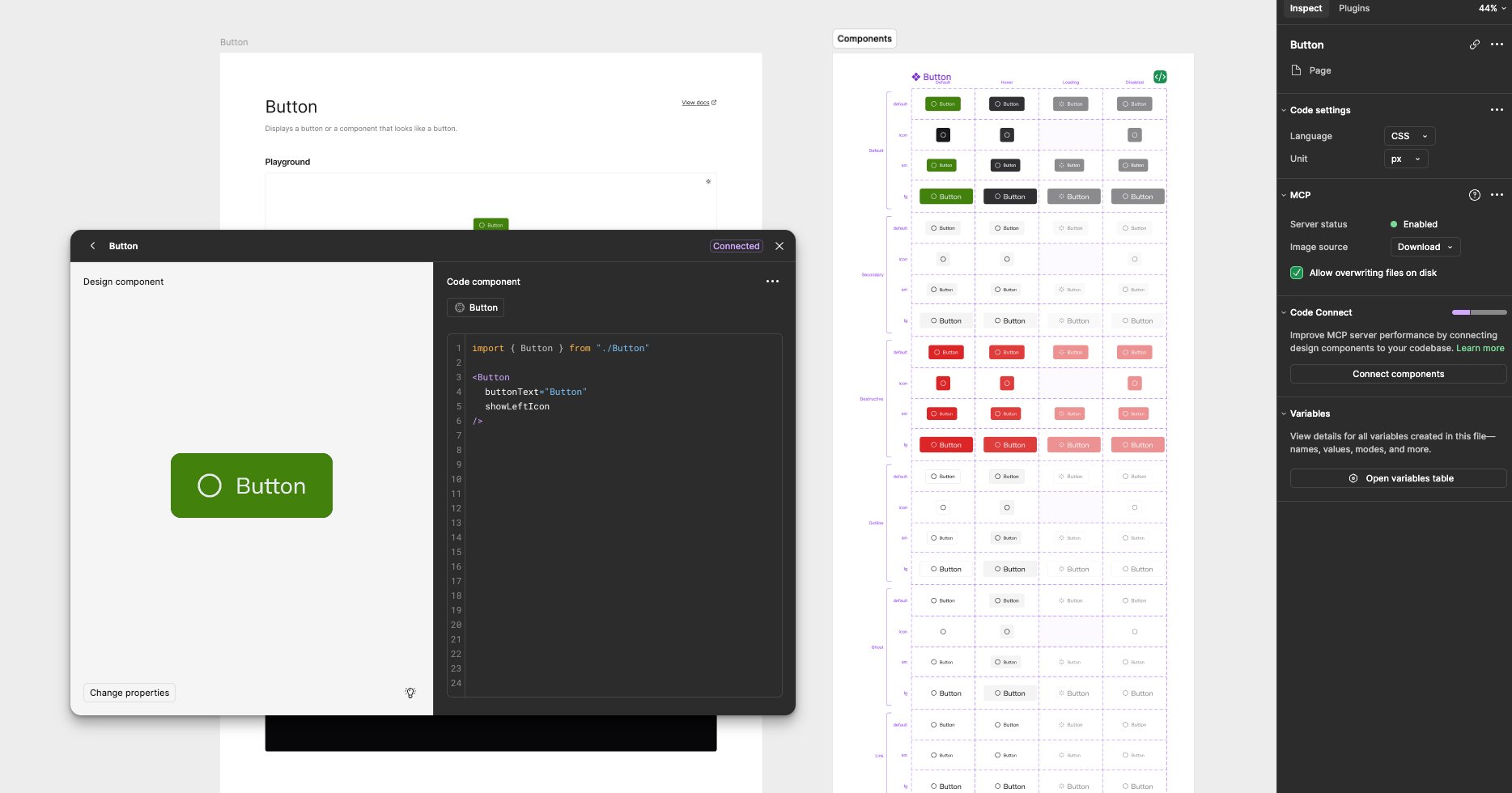Open the Language CSS dropdown
Image resolution: width=1512 pixels, height=793 pixels.
tap(1408, 136)
